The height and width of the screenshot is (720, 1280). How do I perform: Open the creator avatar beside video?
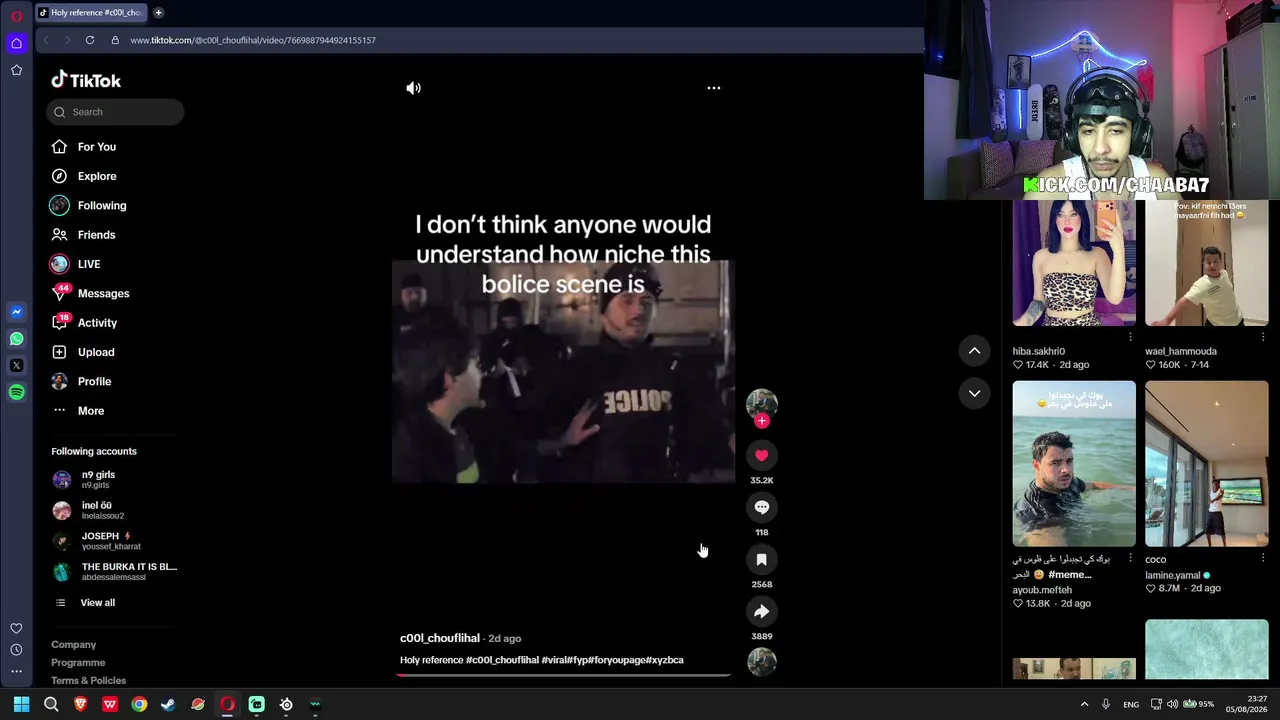[762, 402]
